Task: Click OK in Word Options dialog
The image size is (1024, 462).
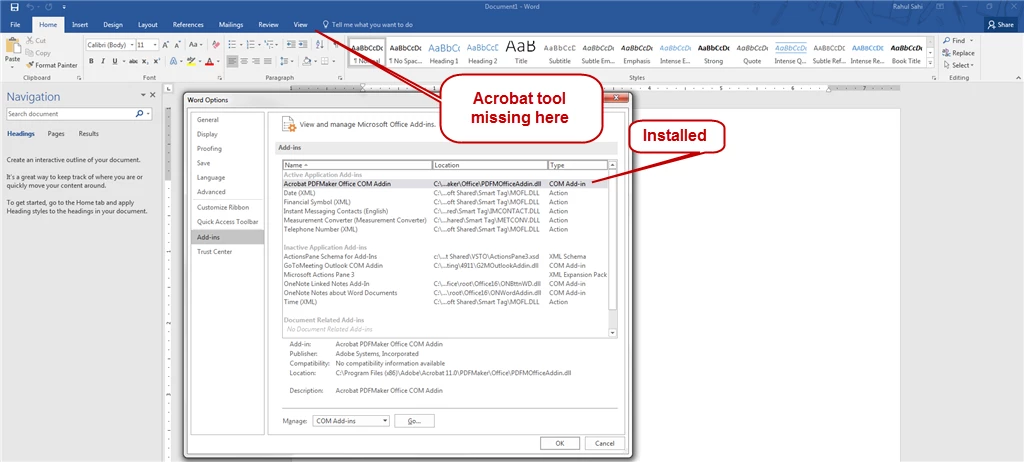Action: [x=560, y=443]
